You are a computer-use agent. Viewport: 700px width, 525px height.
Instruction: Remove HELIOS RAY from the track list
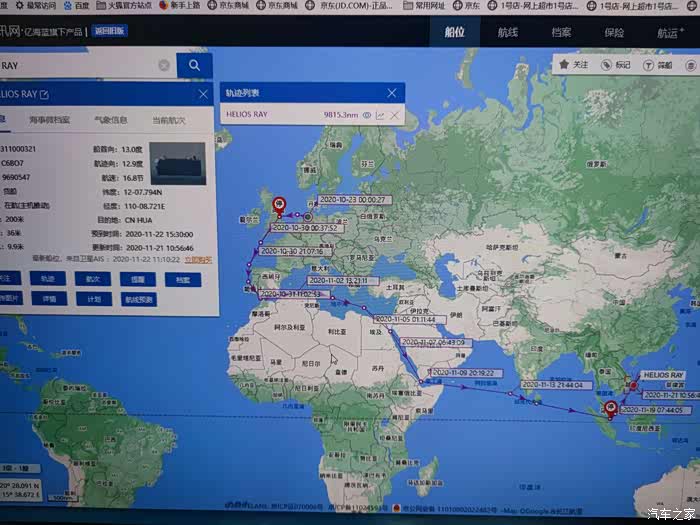click(x=395, y=115)
